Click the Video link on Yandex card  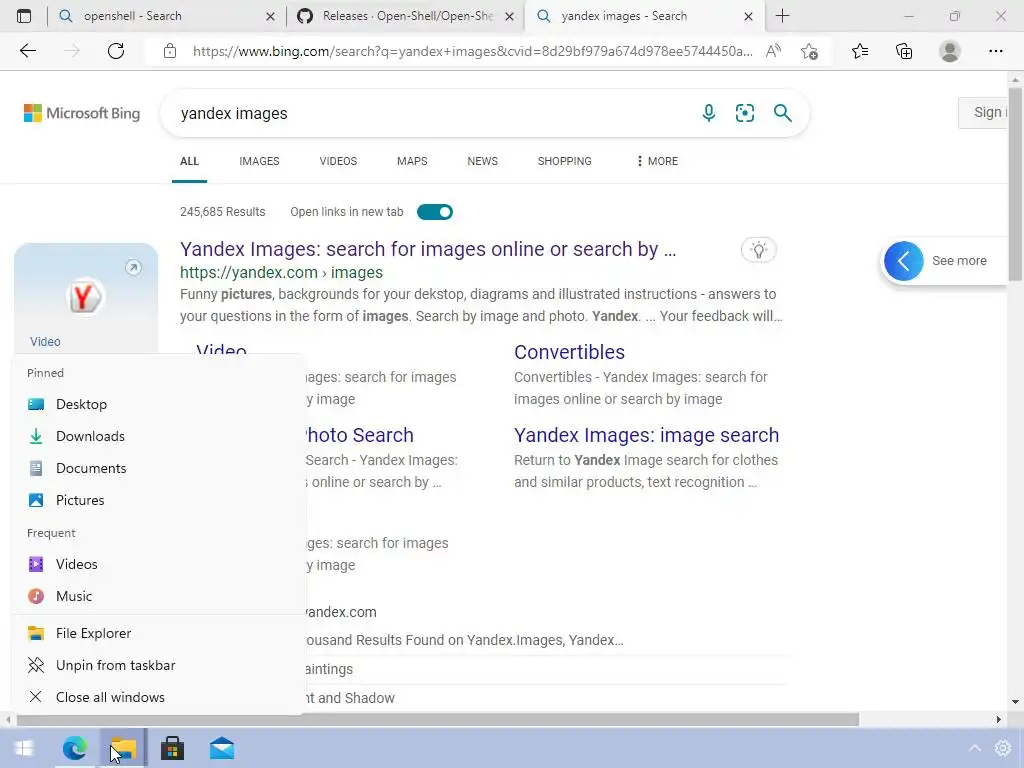click(45, 342)
